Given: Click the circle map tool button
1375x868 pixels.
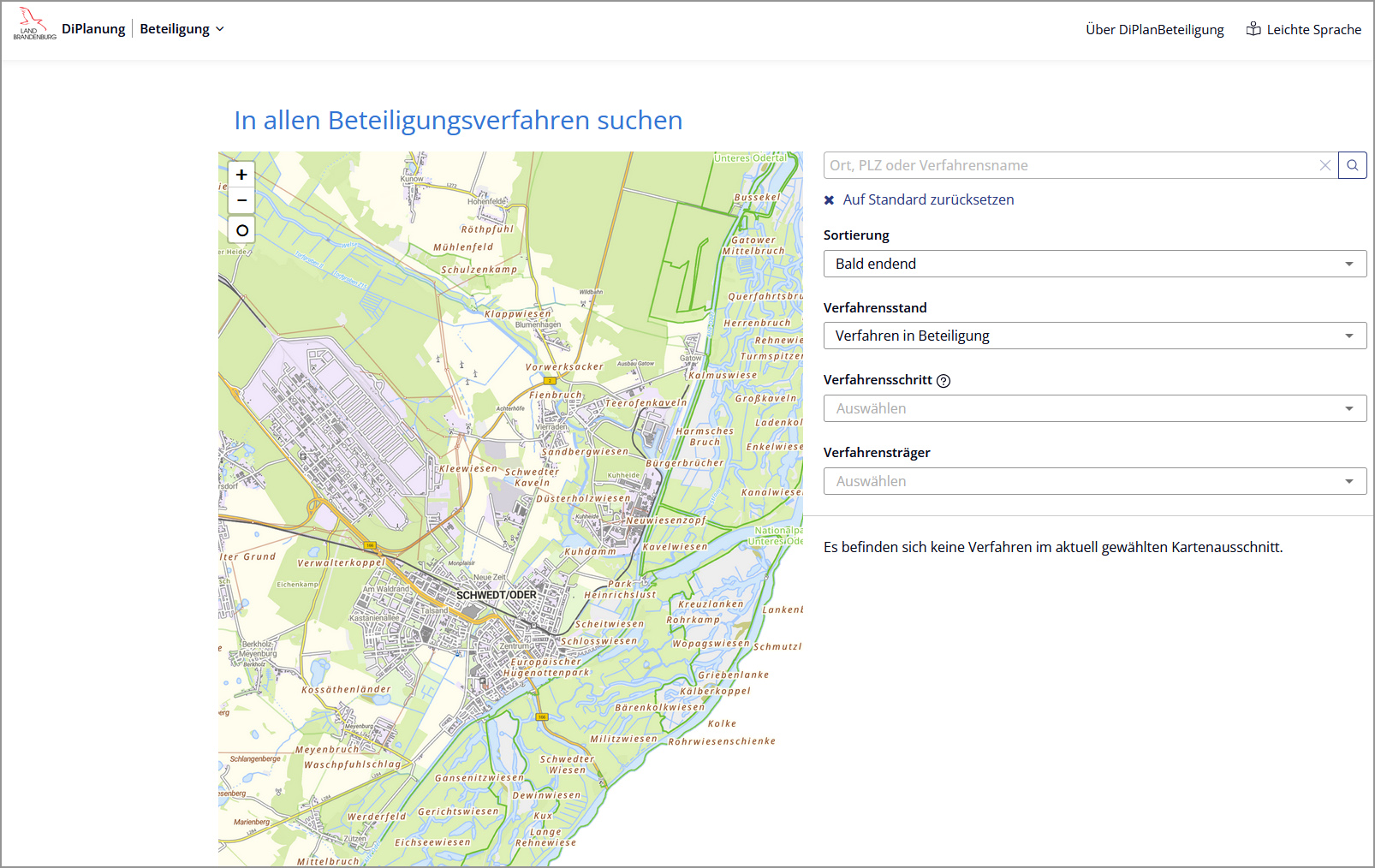Looking at the screenshot, I should (x=241, y=230).
